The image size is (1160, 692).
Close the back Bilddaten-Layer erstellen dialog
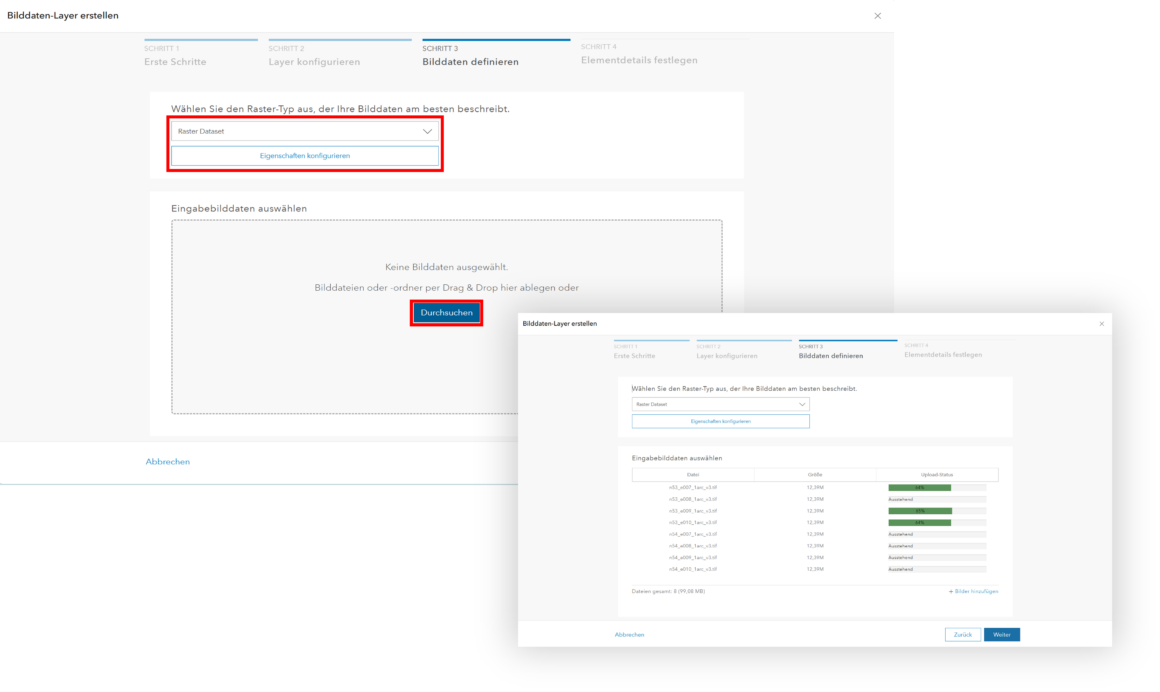pos(877,16)
